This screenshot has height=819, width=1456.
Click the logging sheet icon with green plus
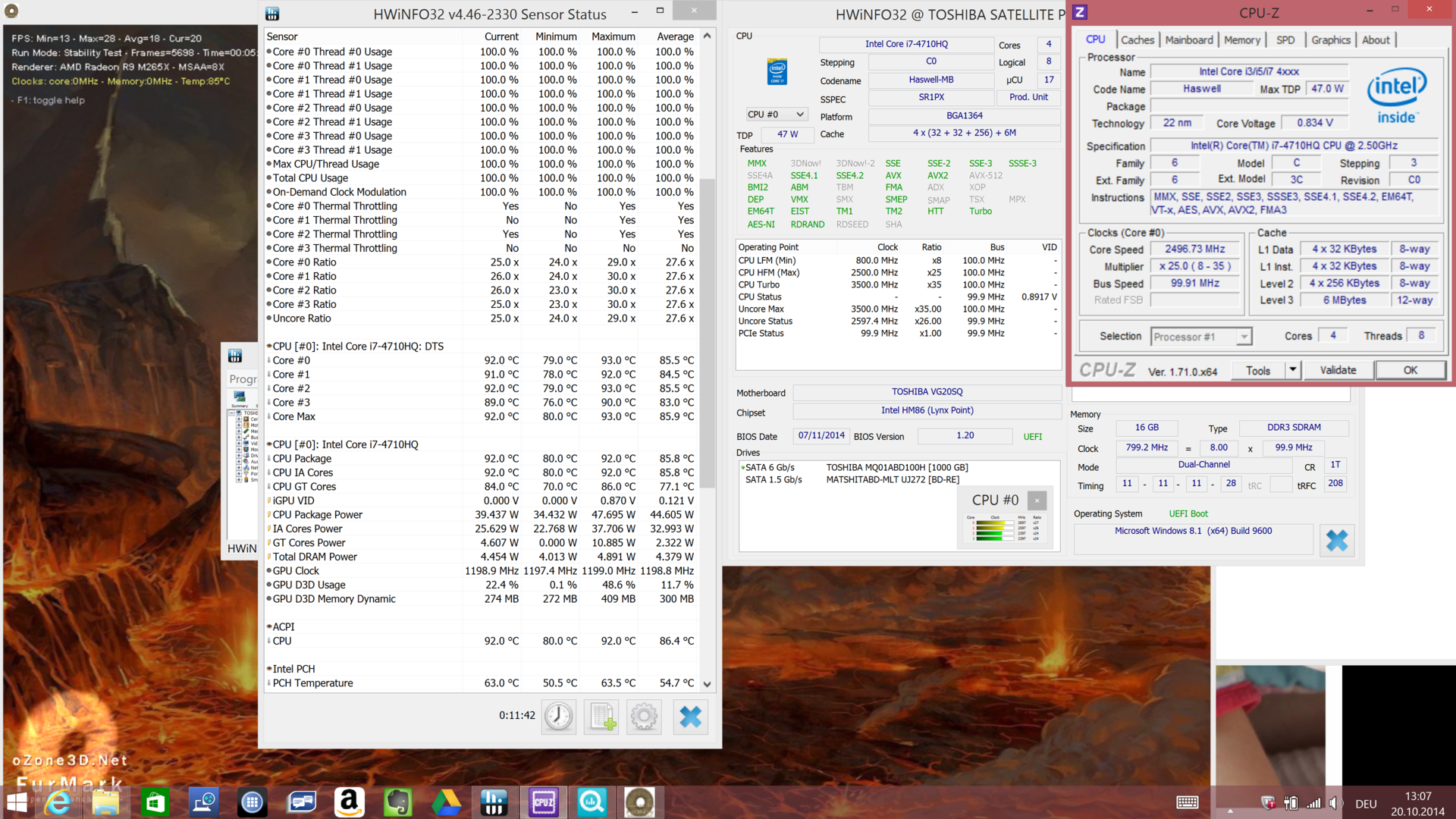point(602,717)
